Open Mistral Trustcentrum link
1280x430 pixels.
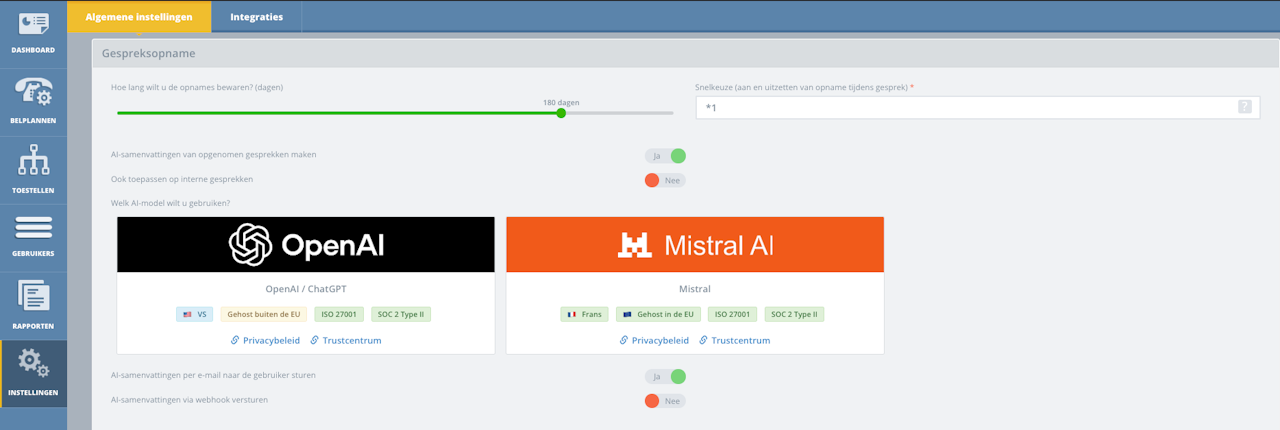click(734, 340)
